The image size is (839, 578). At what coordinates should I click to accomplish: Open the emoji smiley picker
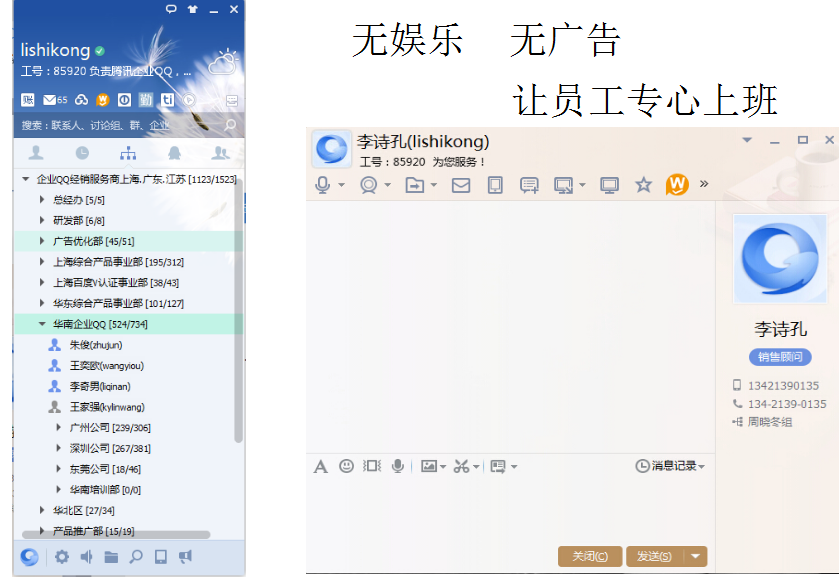click(346, 466)
